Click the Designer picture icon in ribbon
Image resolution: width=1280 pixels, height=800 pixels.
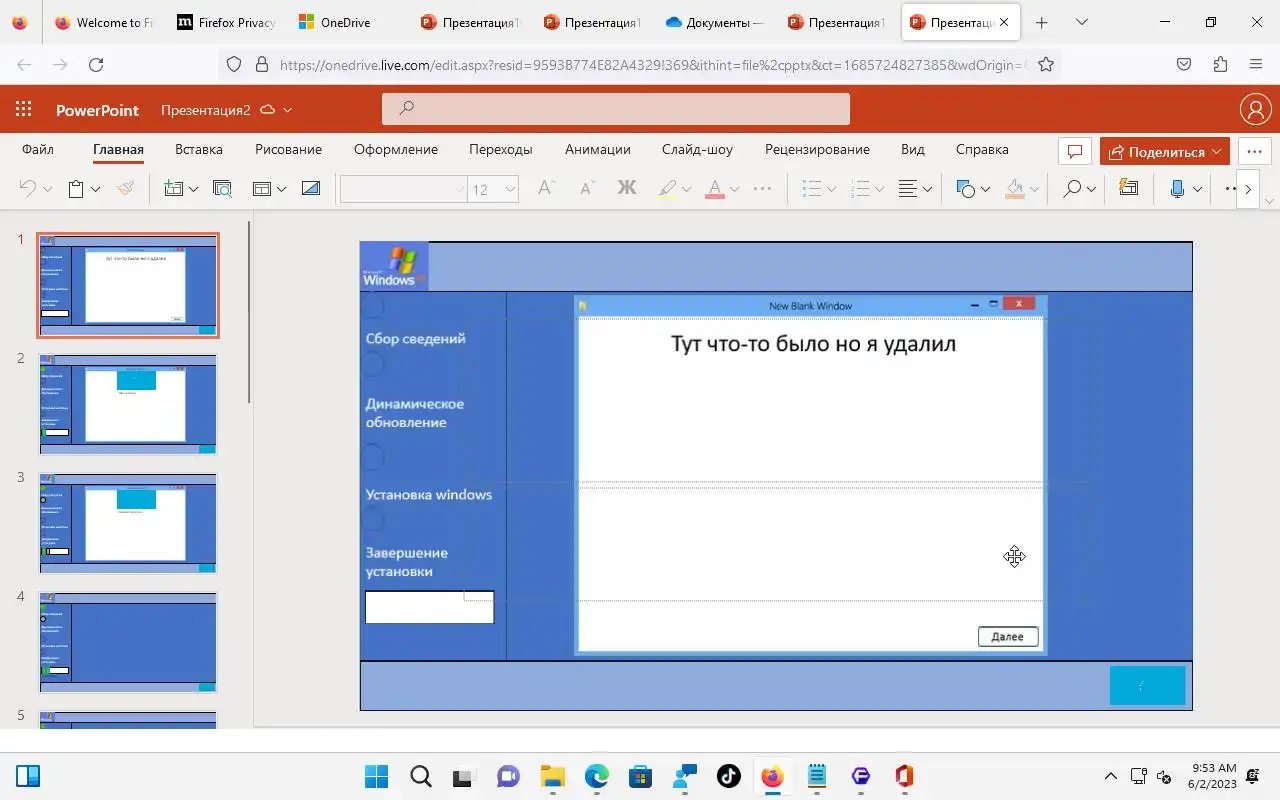point(311,188)
